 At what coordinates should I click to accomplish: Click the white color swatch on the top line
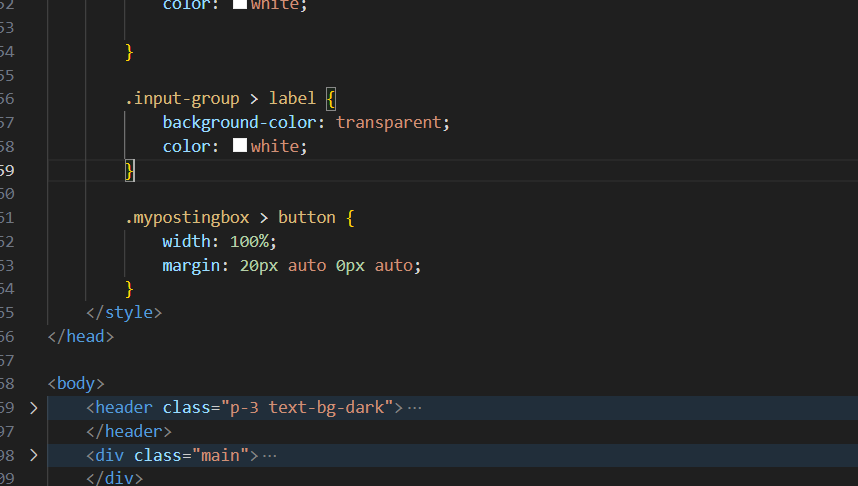[x=240, y=4]
